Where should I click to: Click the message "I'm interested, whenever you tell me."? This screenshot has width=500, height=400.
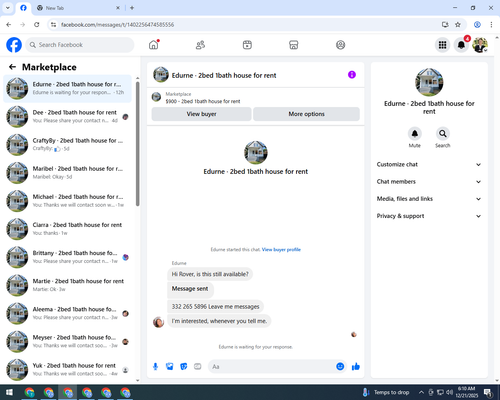point(219,321)
